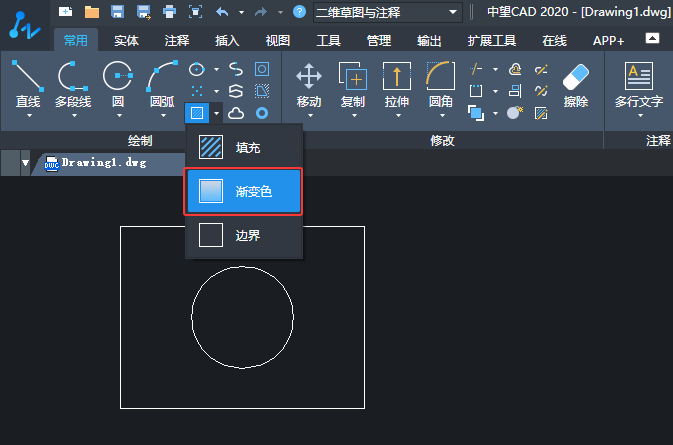Select the 移动 move tool
The width and height of the screenshot is (673, 445).
point(309,85)
